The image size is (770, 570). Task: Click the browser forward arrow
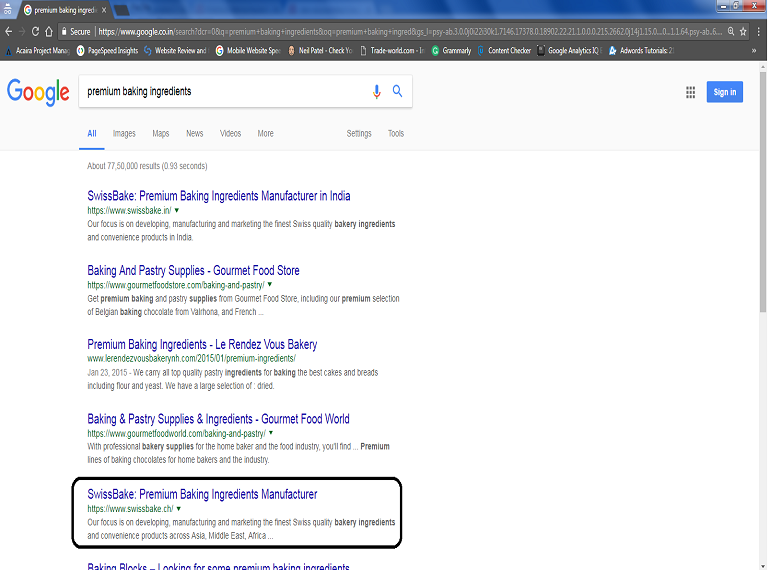(x=22, y=32)
